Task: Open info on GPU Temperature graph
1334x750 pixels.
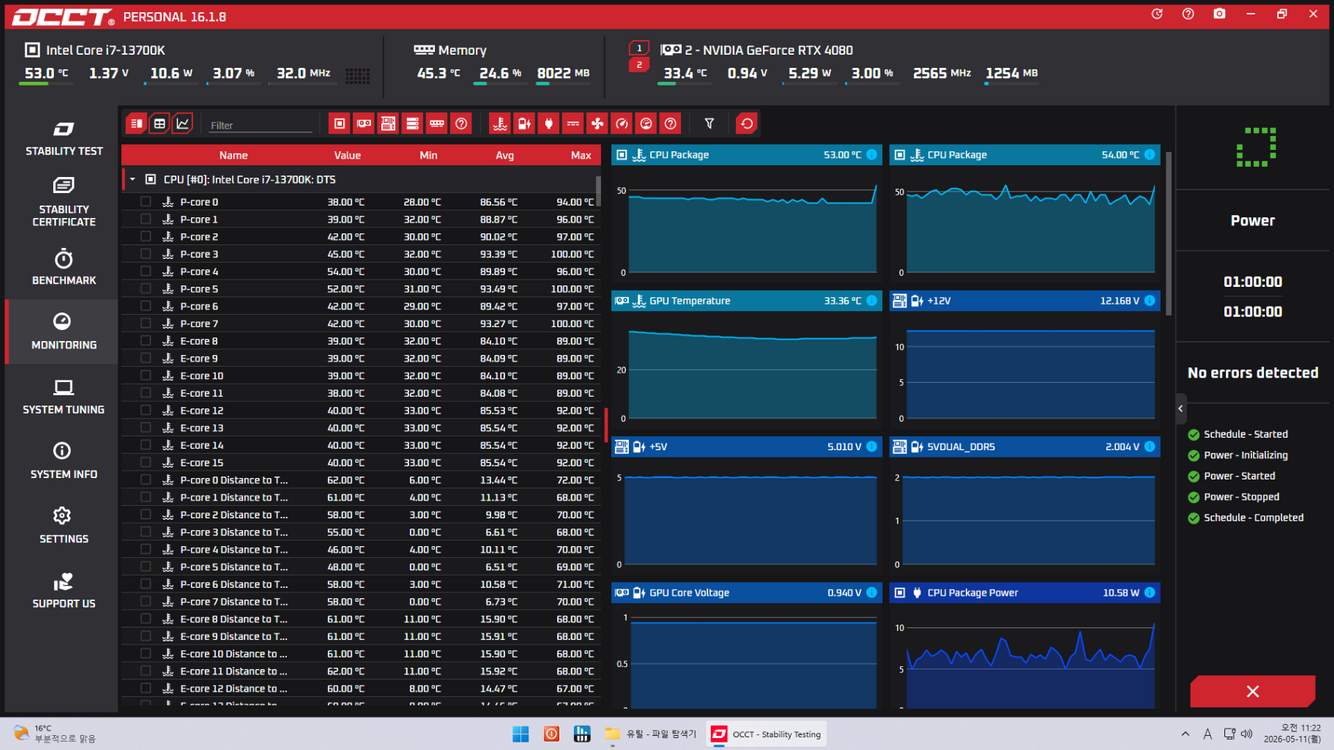Action: point(871,301)
